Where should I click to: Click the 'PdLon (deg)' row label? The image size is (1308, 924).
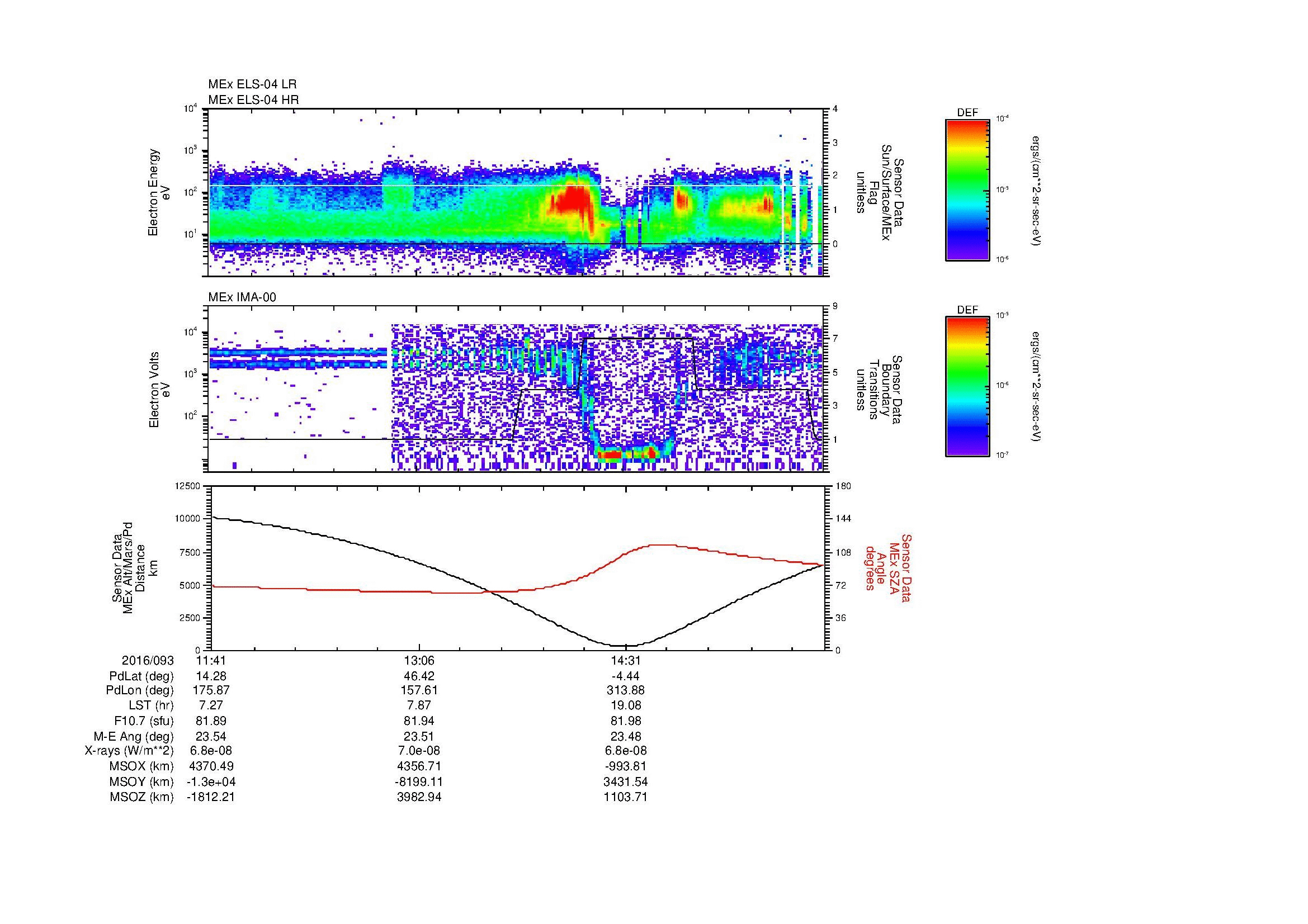140,690
